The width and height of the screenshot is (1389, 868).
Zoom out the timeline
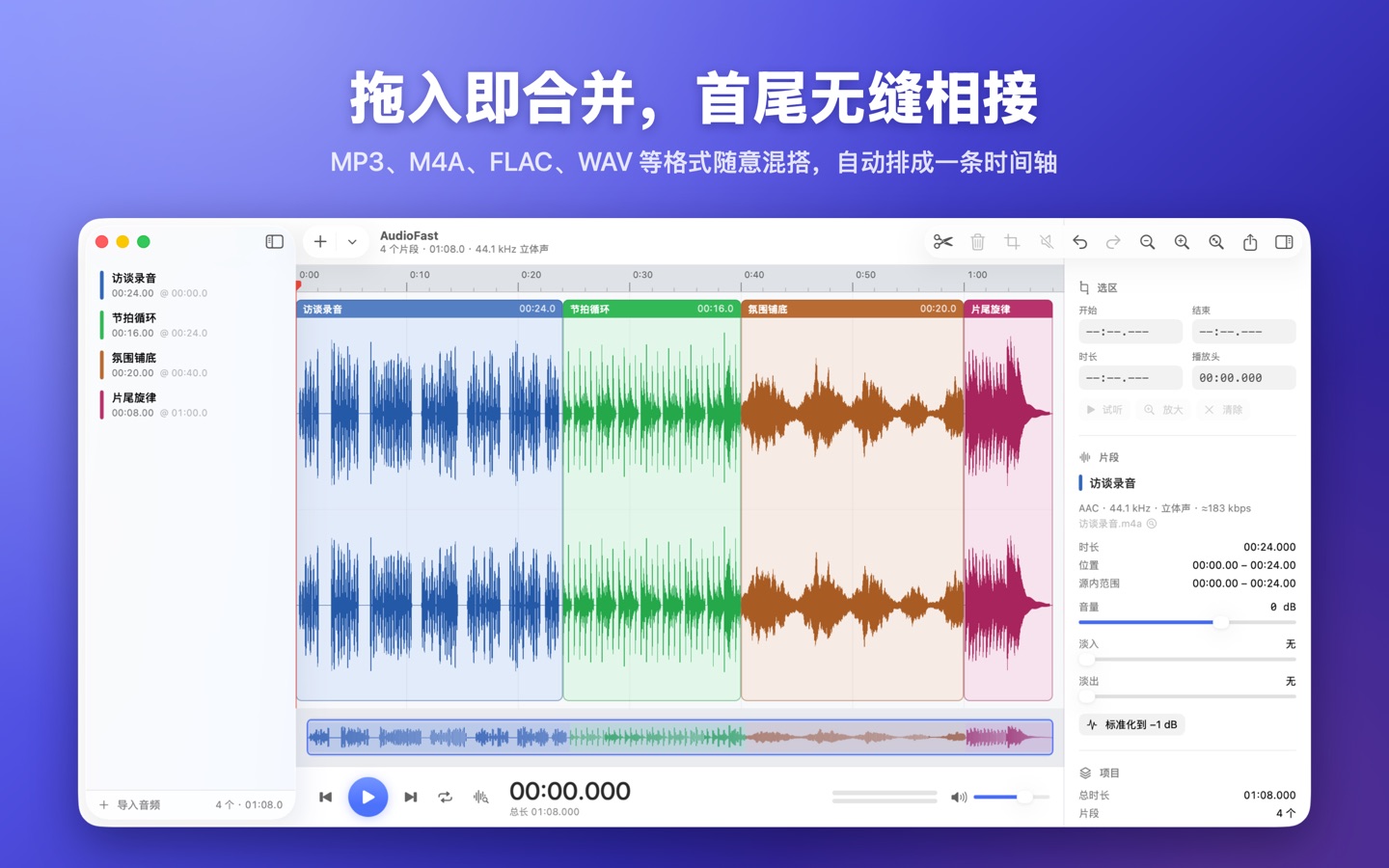pyautogui.click(x=1147, y=242)
